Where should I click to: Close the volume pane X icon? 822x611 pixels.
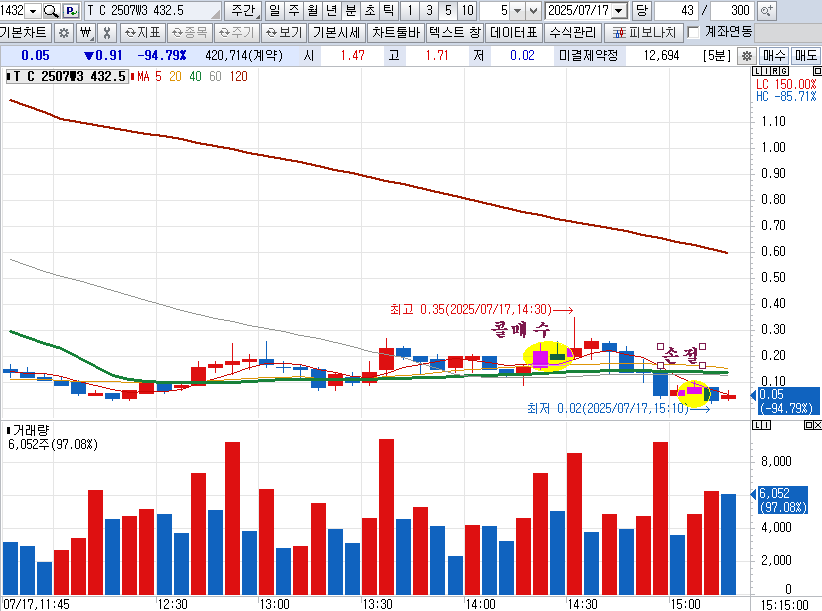tap(817, 425)
